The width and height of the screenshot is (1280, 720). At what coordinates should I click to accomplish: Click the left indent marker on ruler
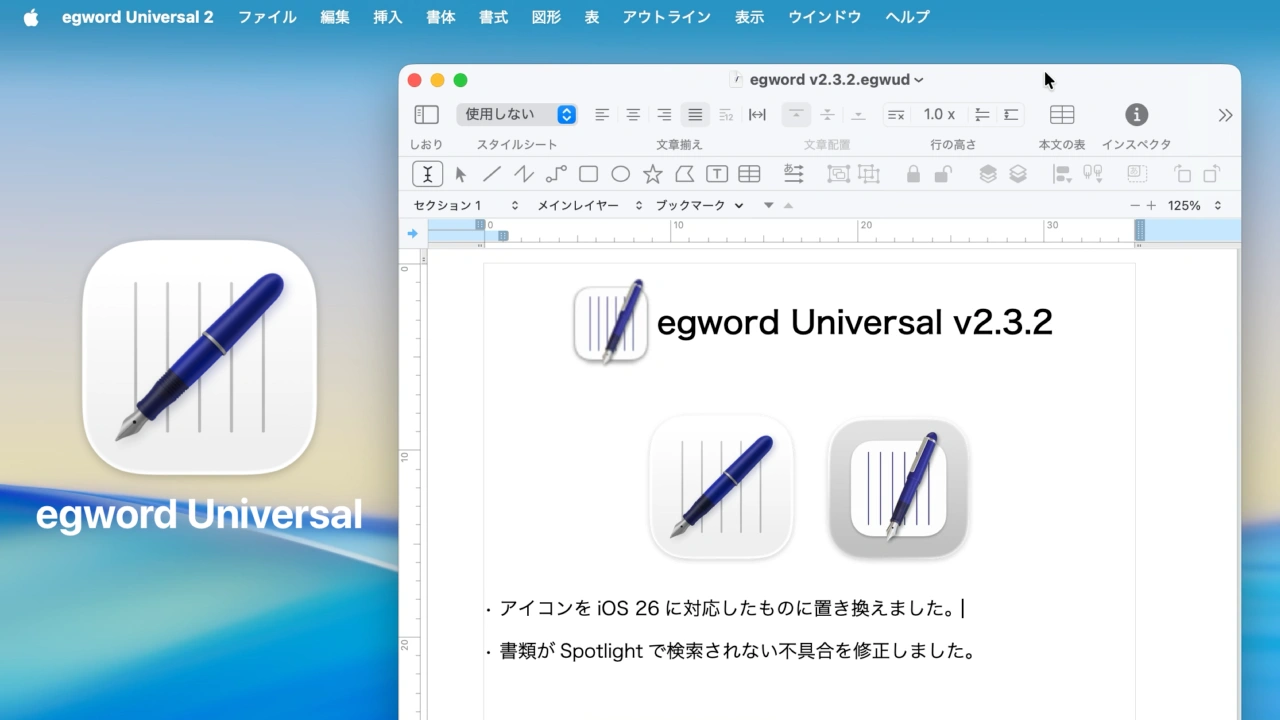point(503,236)
